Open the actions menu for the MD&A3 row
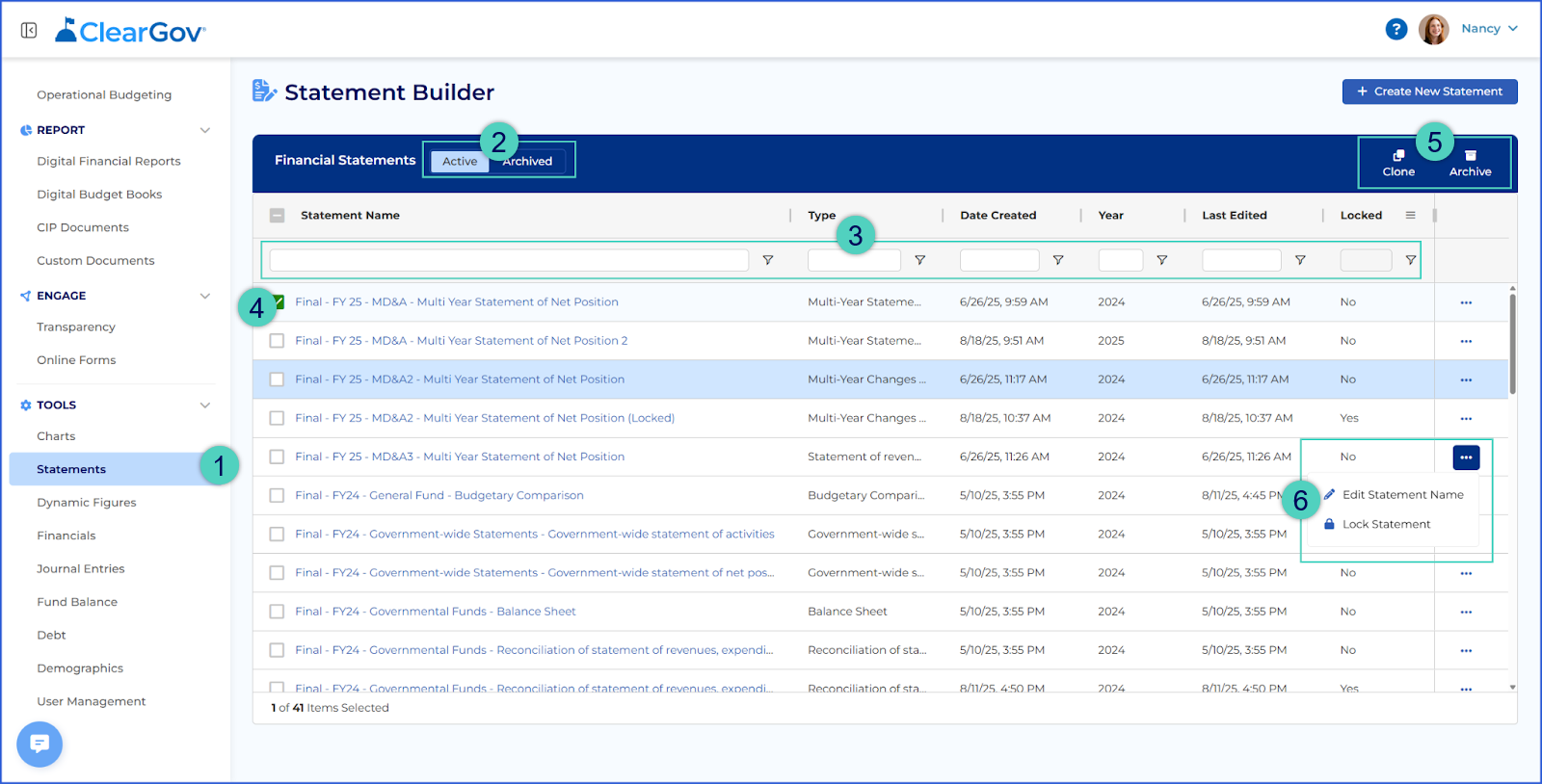Screen dimensions: 1542x784 click(1466, 457)
